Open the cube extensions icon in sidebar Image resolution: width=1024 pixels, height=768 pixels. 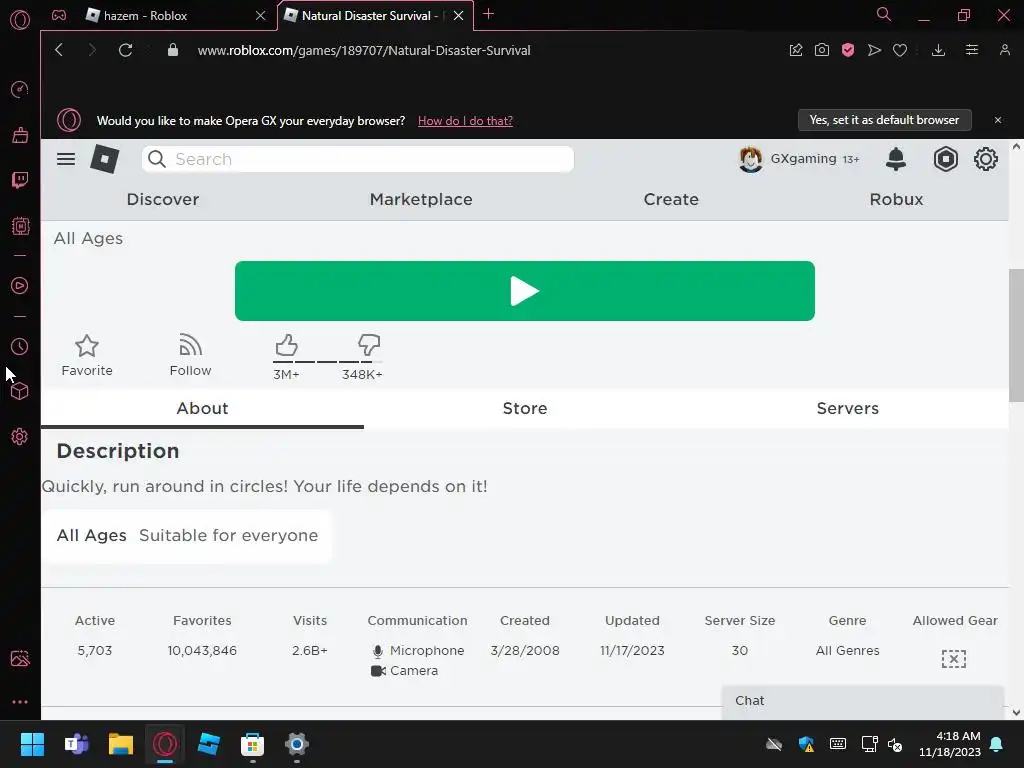(20, 391)
